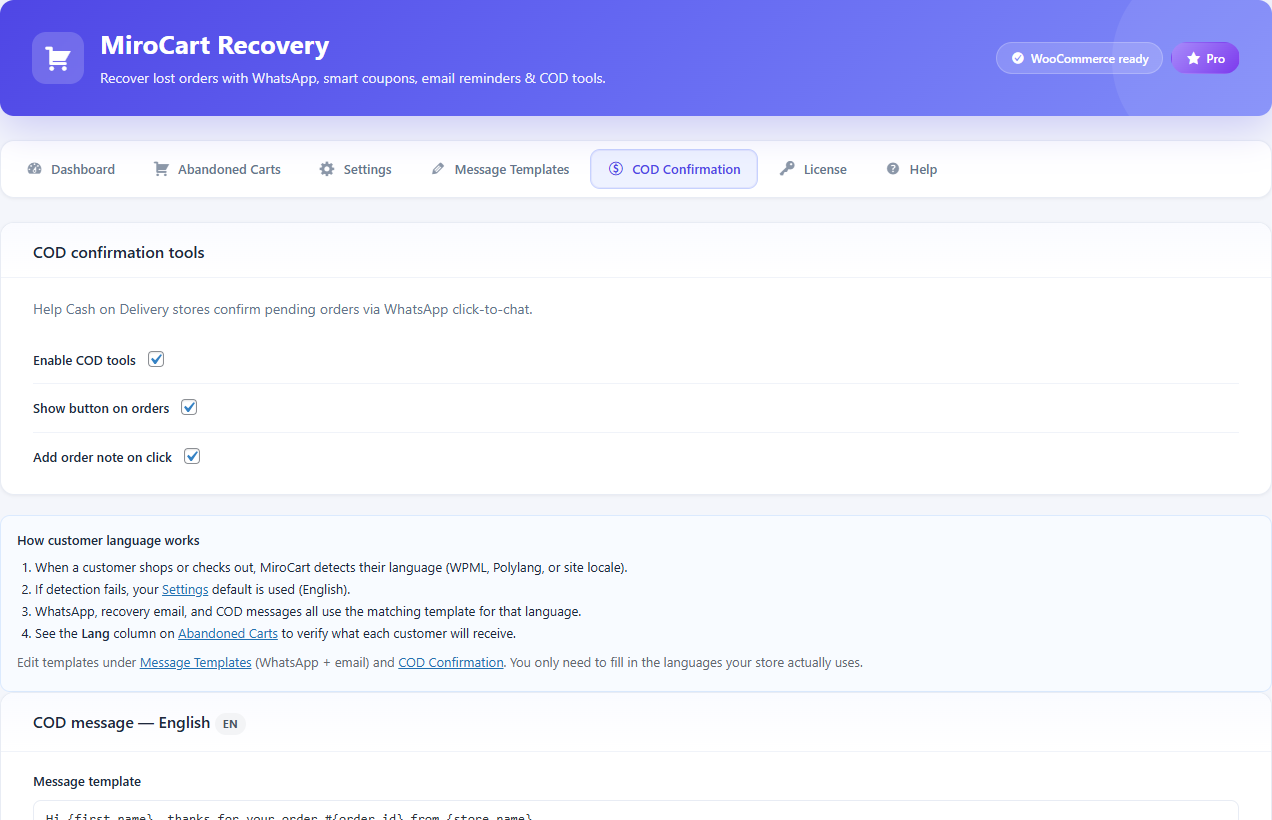Viewport: 1272px width, 820px height.
Task: Open the Message Templates inline link
Action: pos(196,662)
